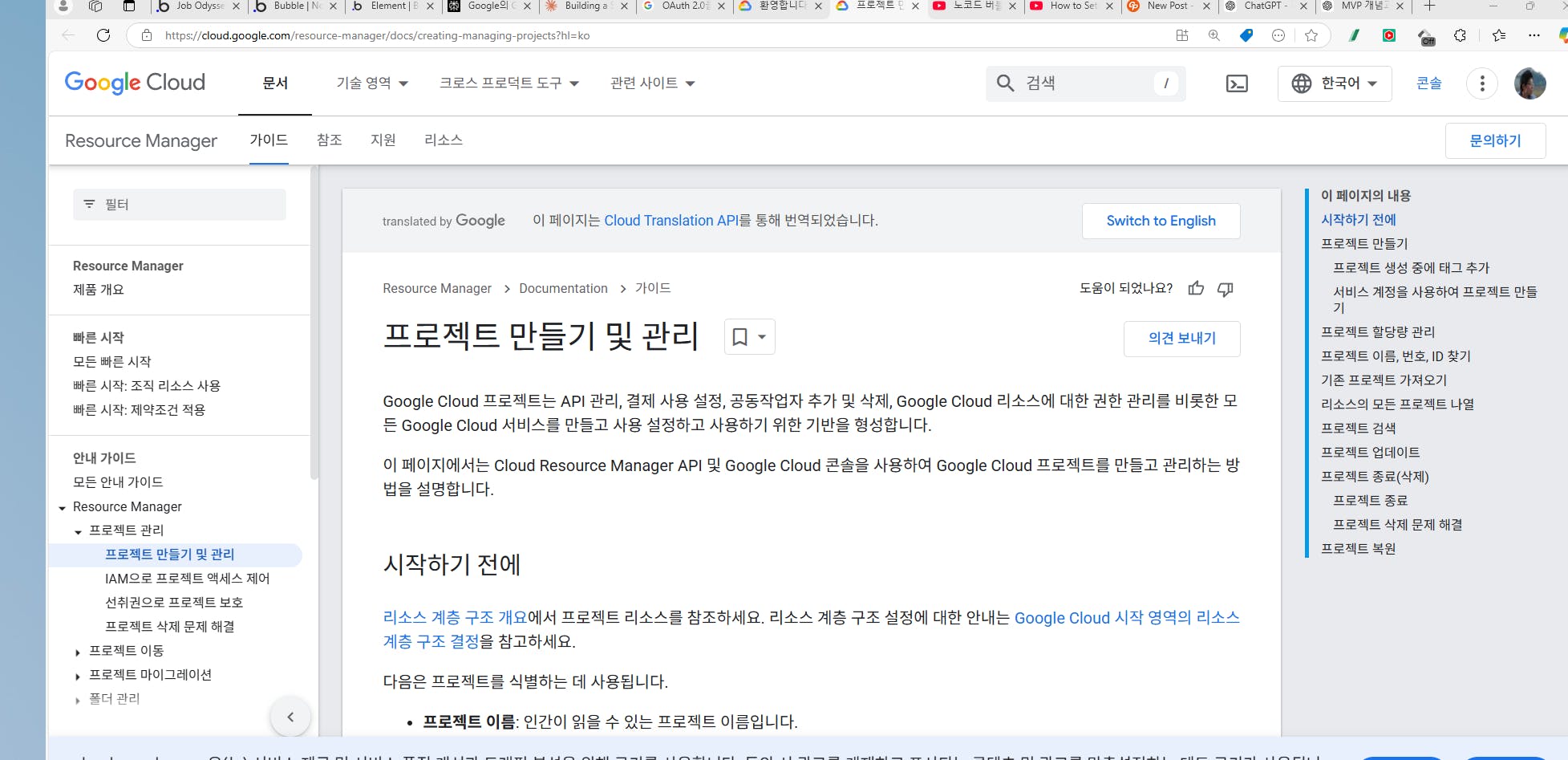Open IAM으로 프로젝트 액세스 제어 in sidebar
1568x760 pixels.
pyautogui.click(x=188, y=579)
